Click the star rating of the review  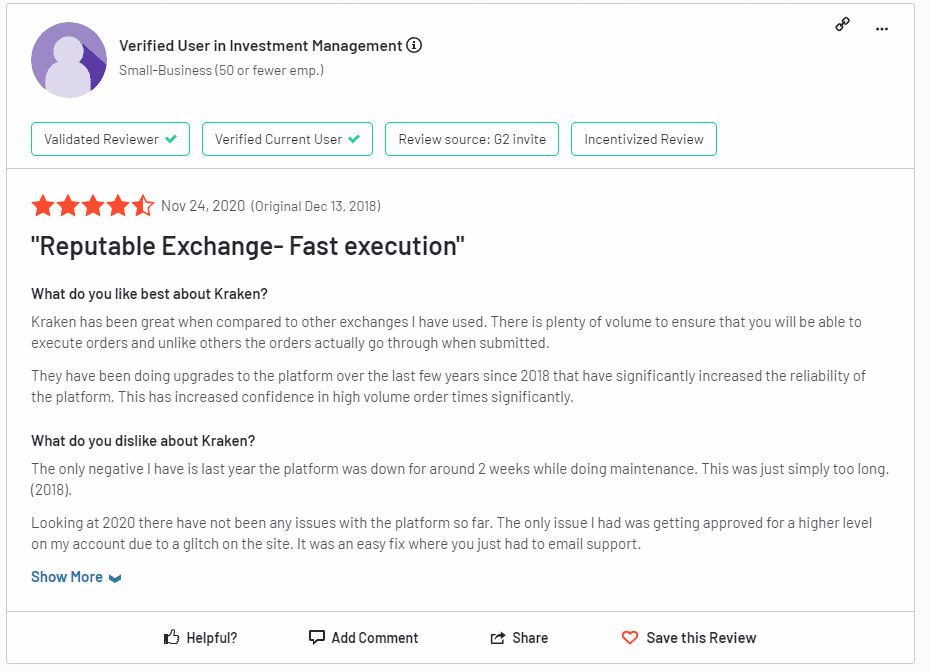click(92, 206)
